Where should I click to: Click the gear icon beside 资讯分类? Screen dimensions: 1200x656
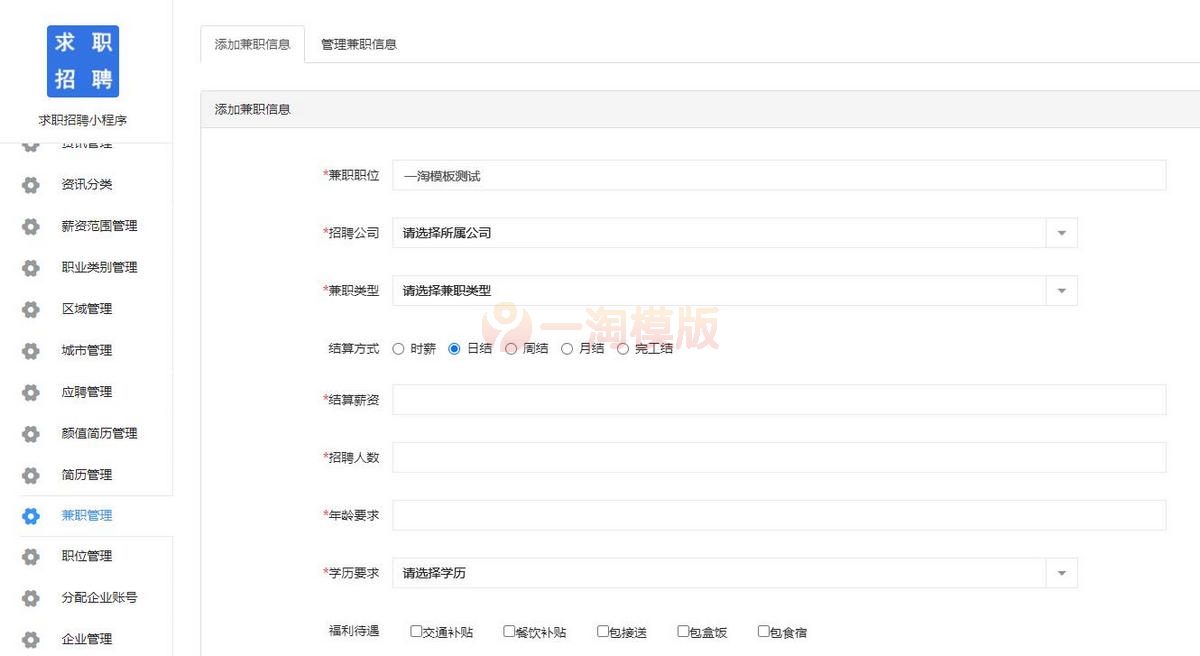(x=29, y=184)
